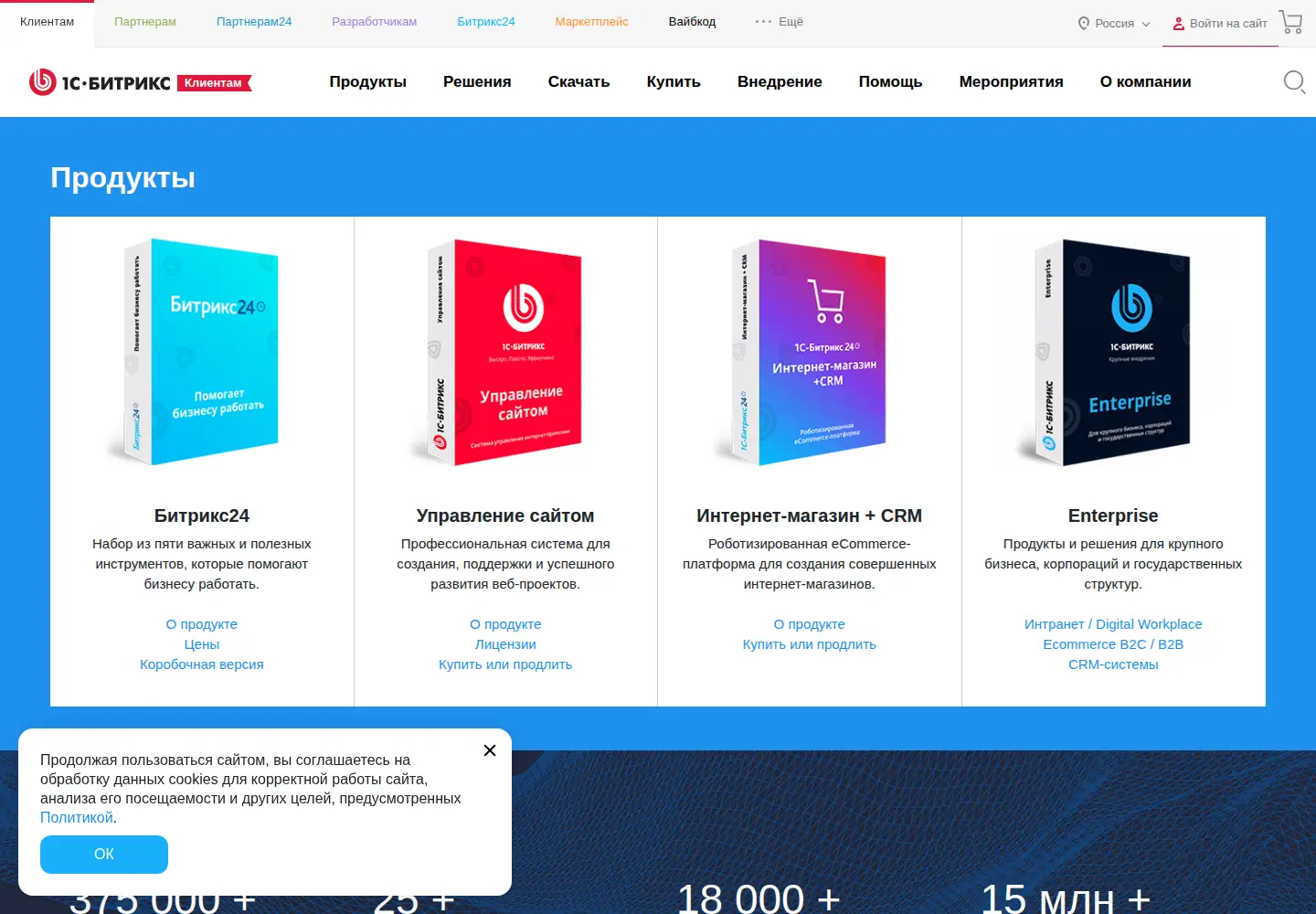Open the Битрикс24 product title
This screenshot has width=1316, height=914.
click(x=202, y=515)
